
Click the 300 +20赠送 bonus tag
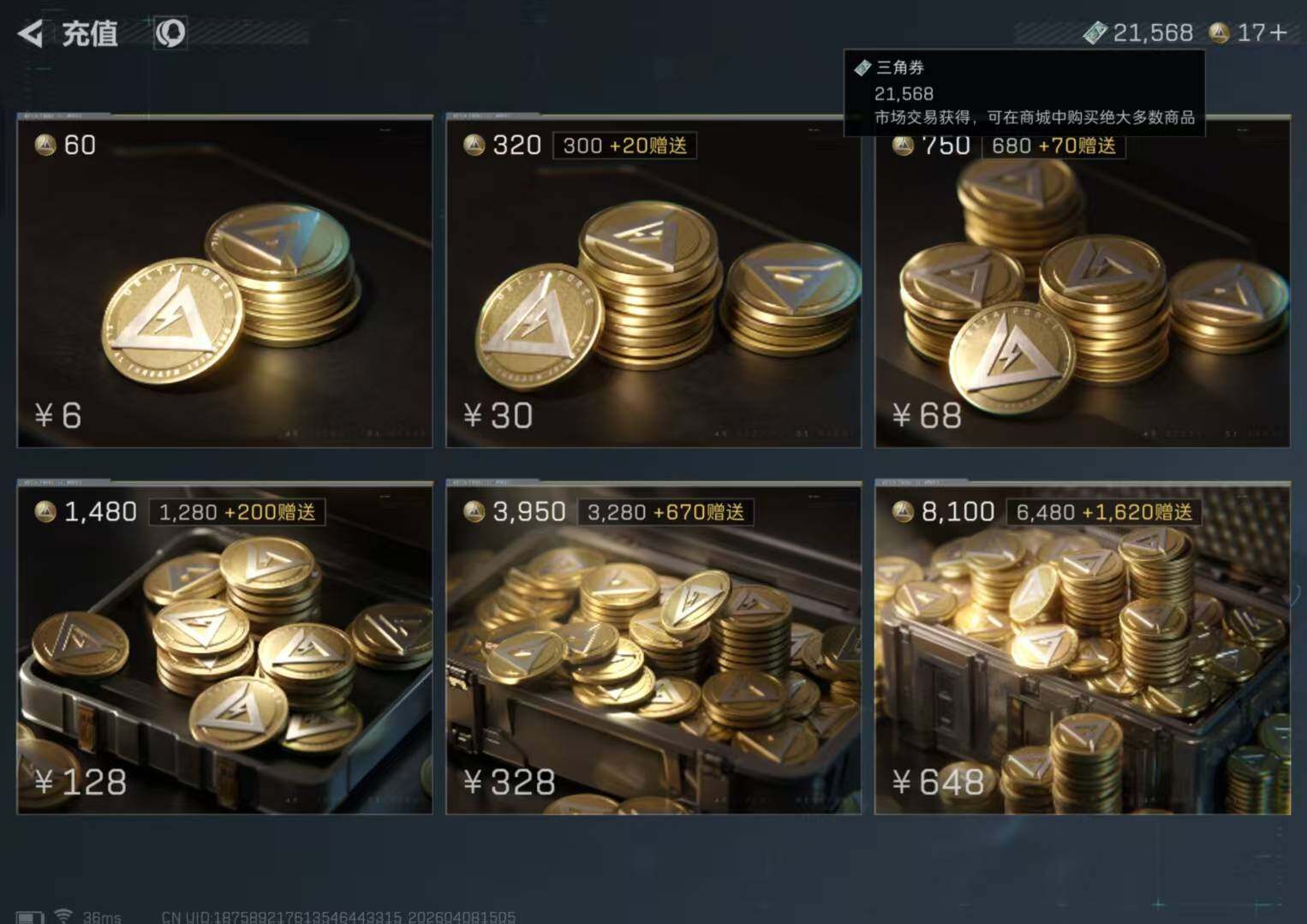pos(624,146)
